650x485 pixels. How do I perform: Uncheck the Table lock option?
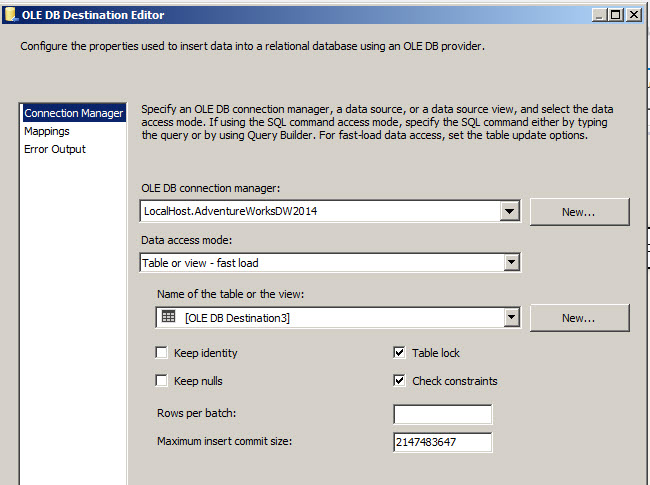coord(399,353)
